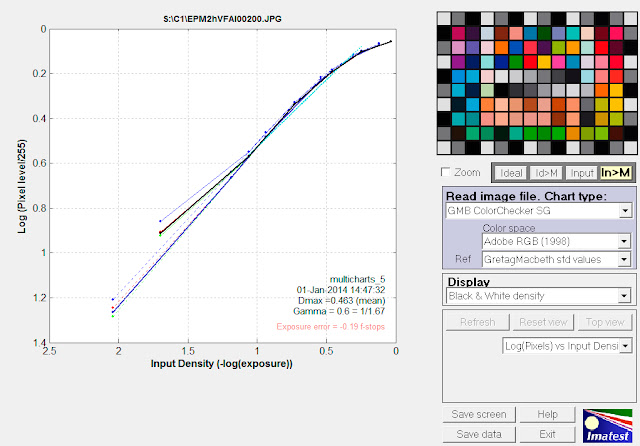640x446 pixels.
Task: Click the Refresh button
Action: tap(478, 322)
